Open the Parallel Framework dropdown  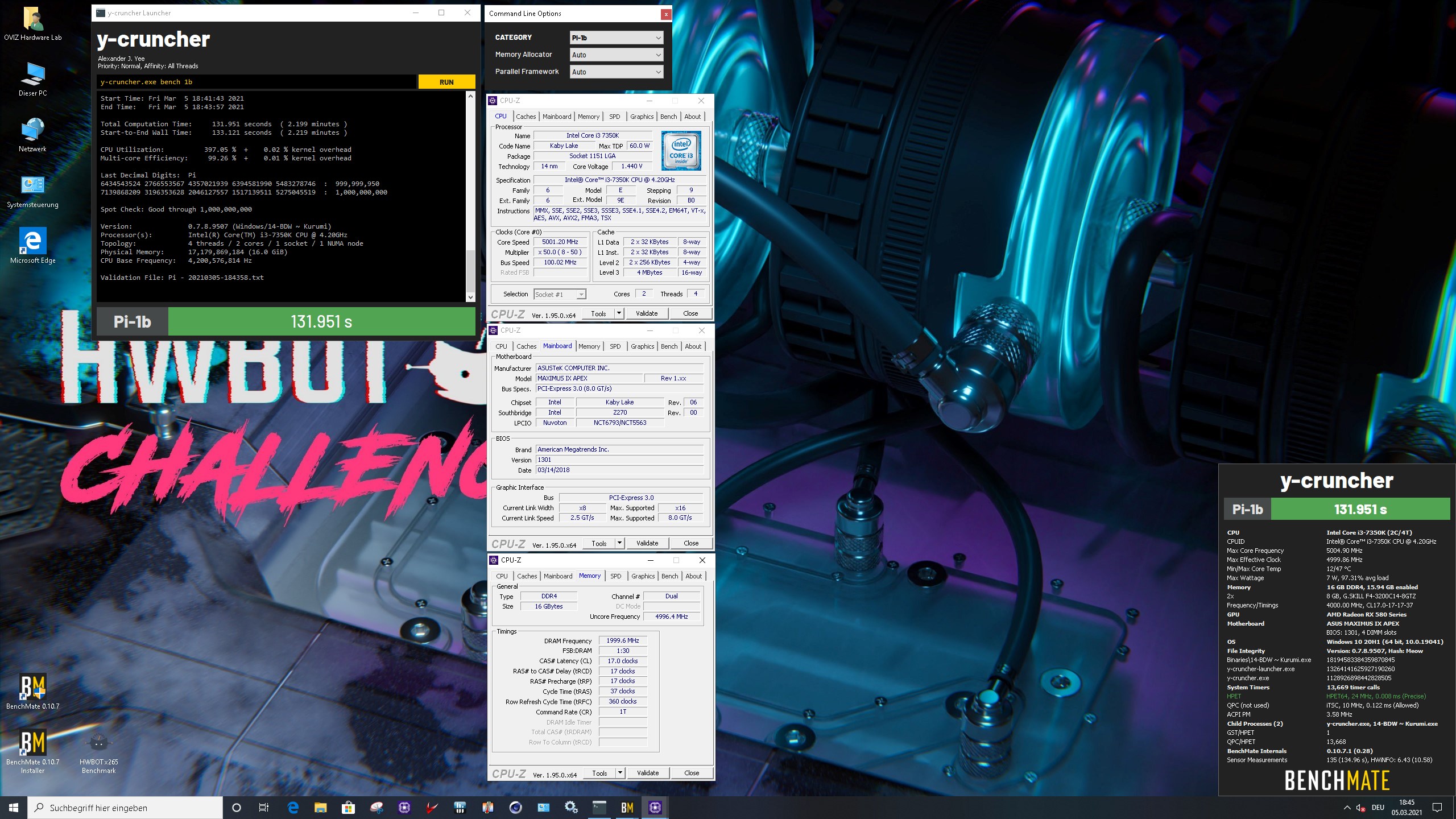(617, 72)
